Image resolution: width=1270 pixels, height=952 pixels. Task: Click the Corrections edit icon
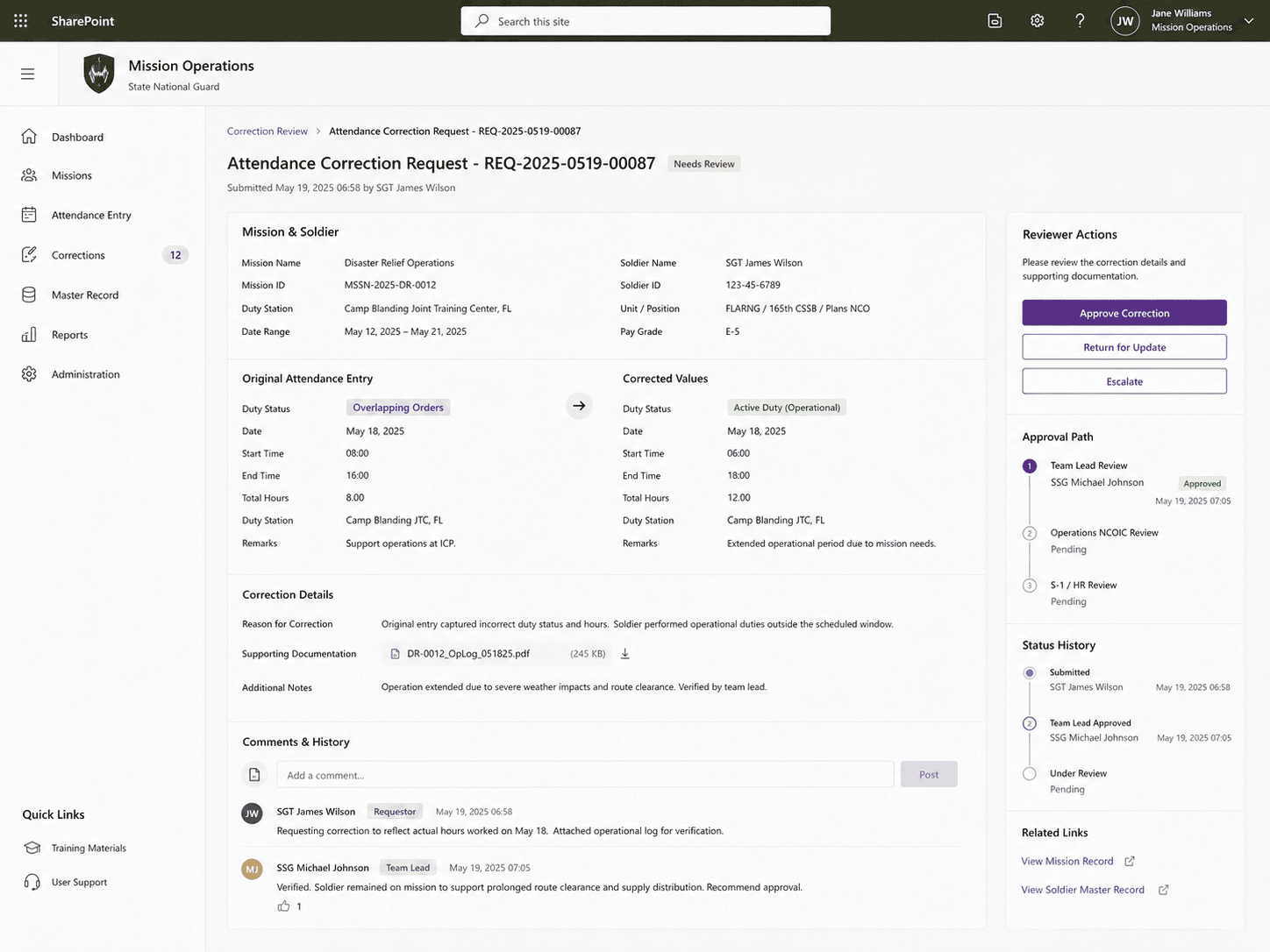[x=29, y=255]
